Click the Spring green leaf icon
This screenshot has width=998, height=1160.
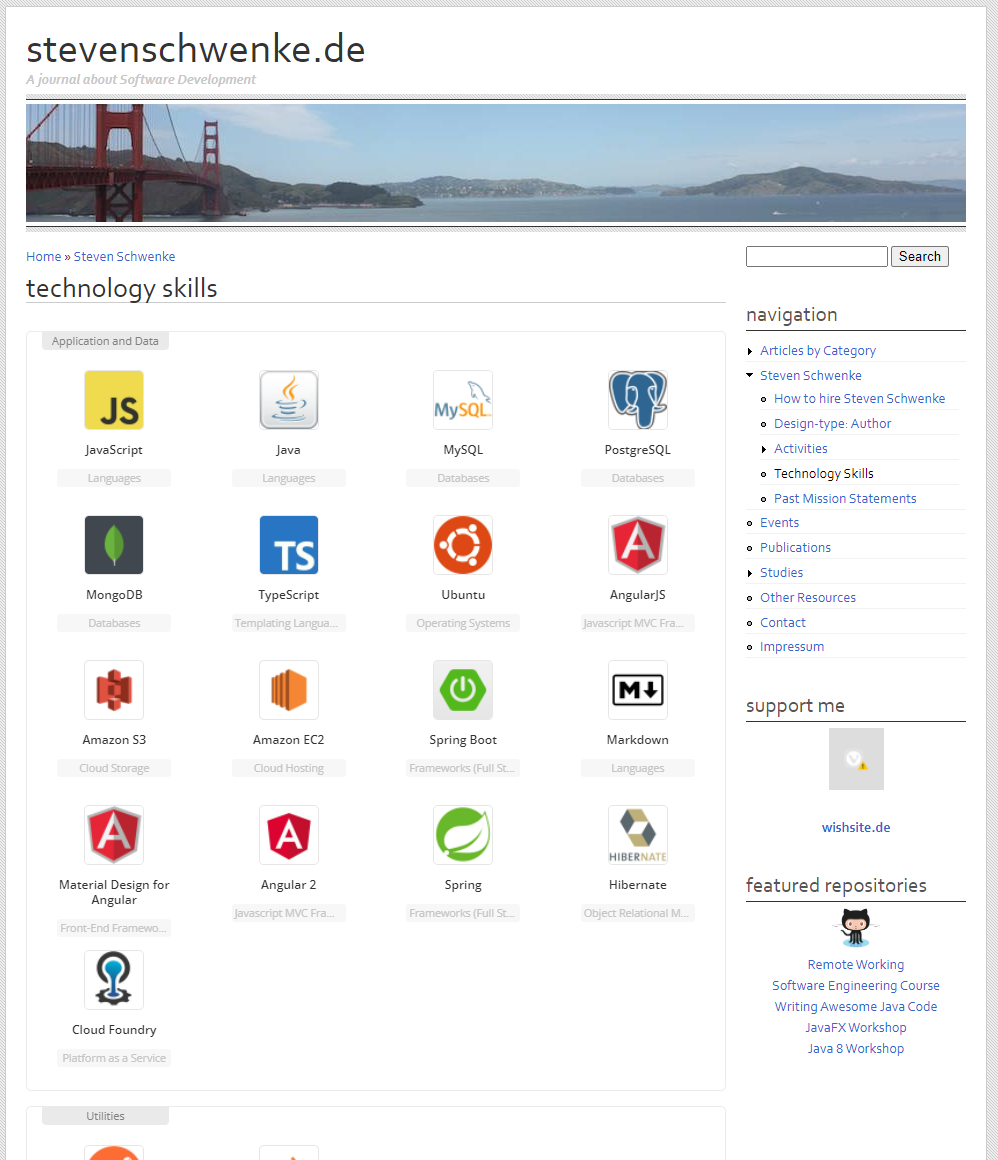pos(463,835)
